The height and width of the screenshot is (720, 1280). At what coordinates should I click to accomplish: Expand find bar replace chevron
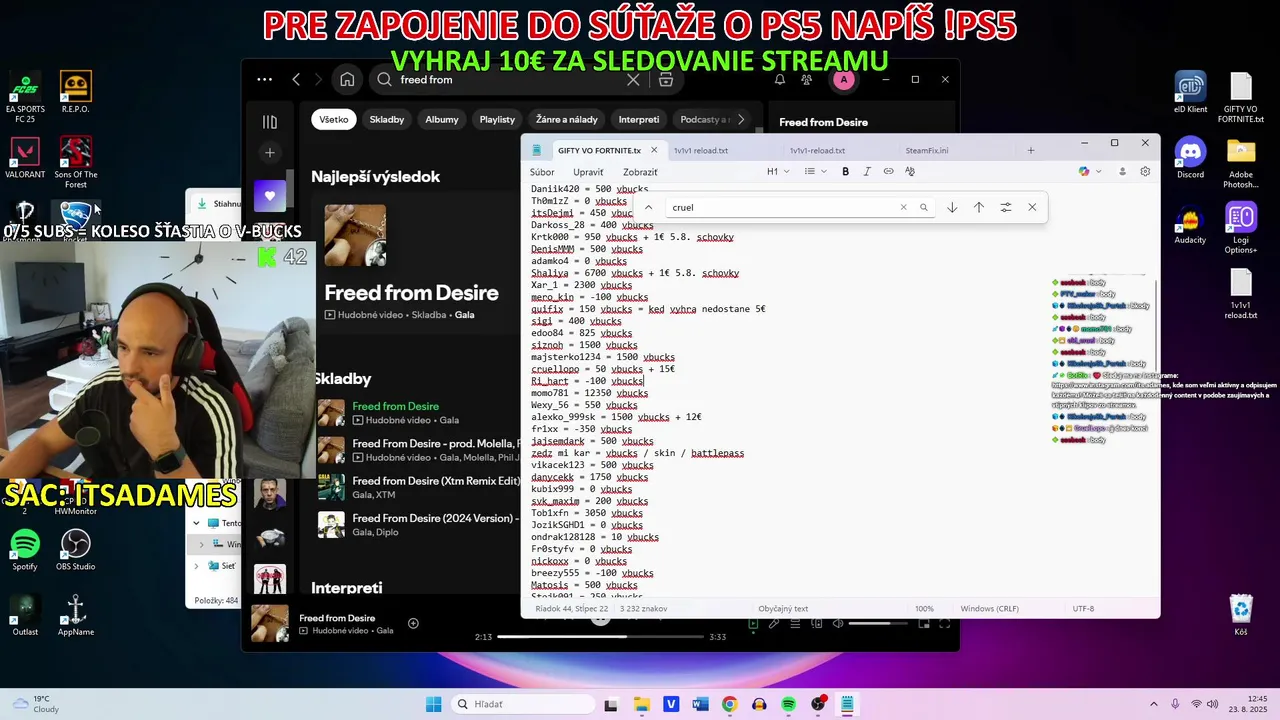pos(648,207)
